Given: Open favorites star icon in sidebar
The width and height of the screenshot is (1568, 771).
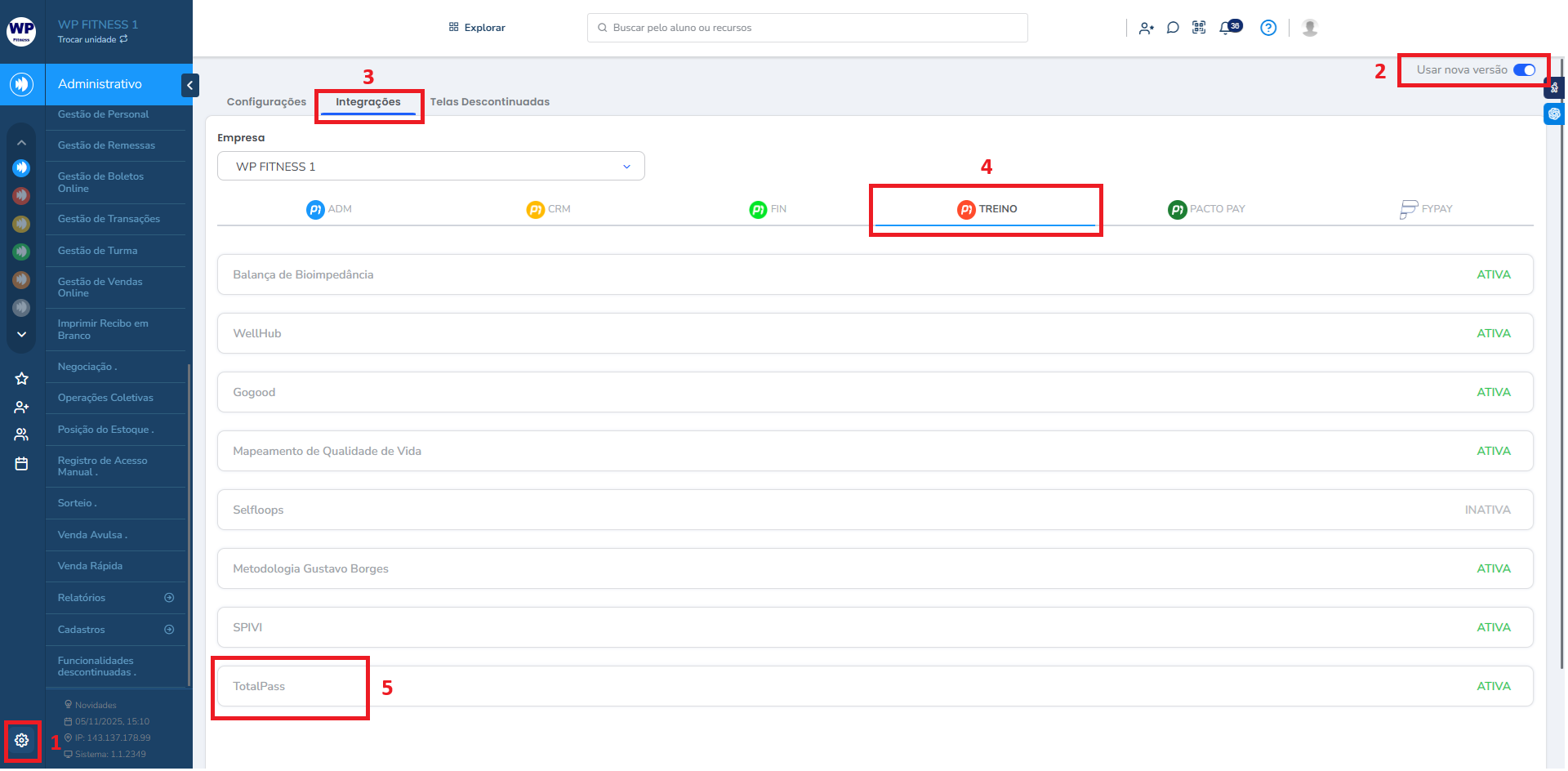Looking at the screenshot, I should pos(21,378).
